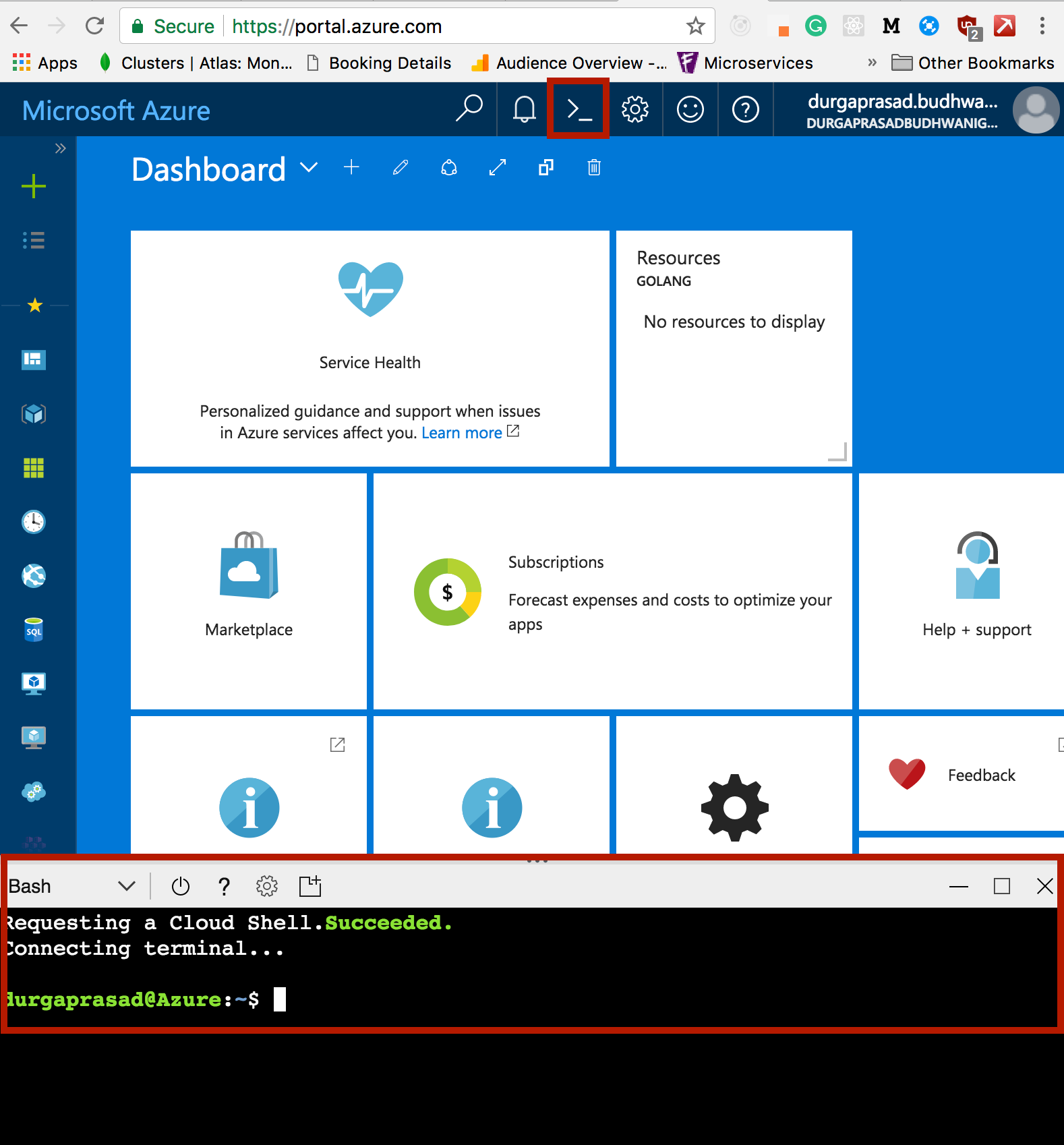Follow the Learn more link
The image size is (1064, 1145).
point(462,433)
